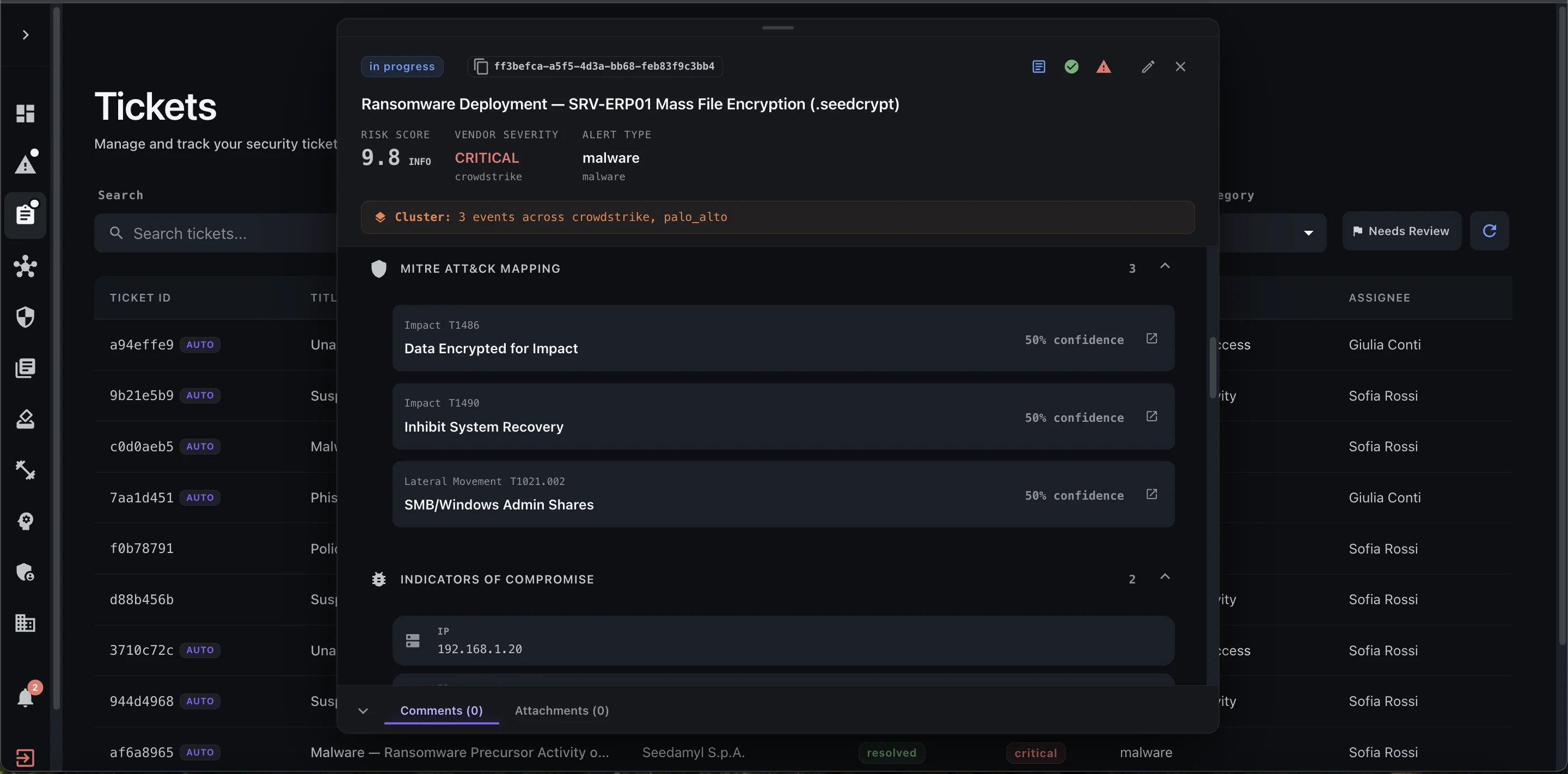Open ticket 7aa1d451
Image resolution: width=1568 pixels, height=774 pixels.
[142, 497]
